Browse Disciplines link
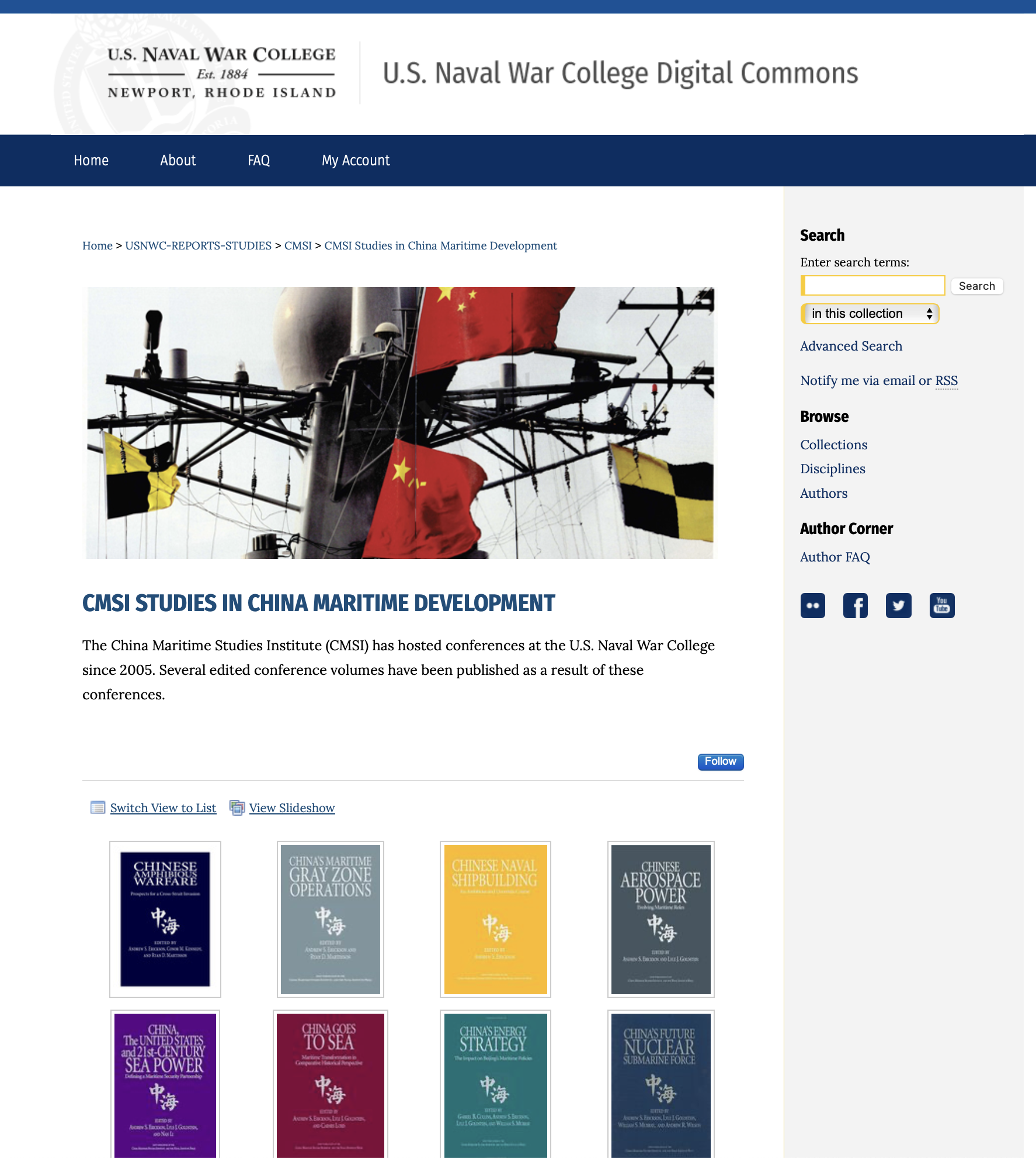 (833, 469)
